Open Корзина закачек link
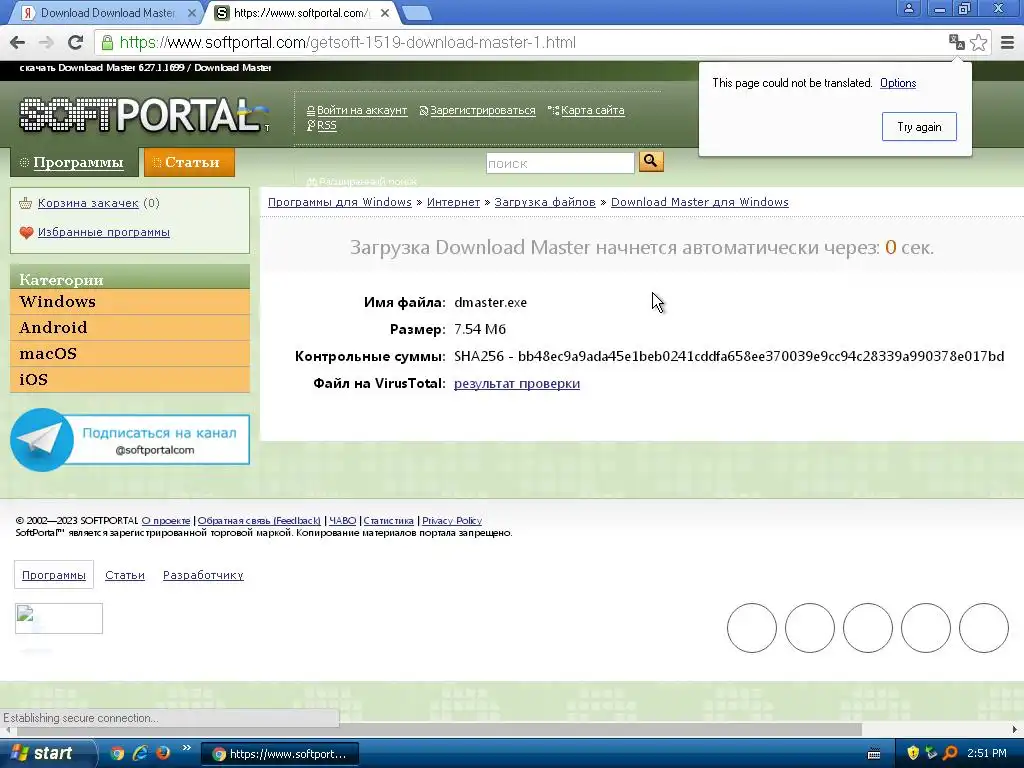Viewport: 1024px width, 768px height. (x=88, y=203)
